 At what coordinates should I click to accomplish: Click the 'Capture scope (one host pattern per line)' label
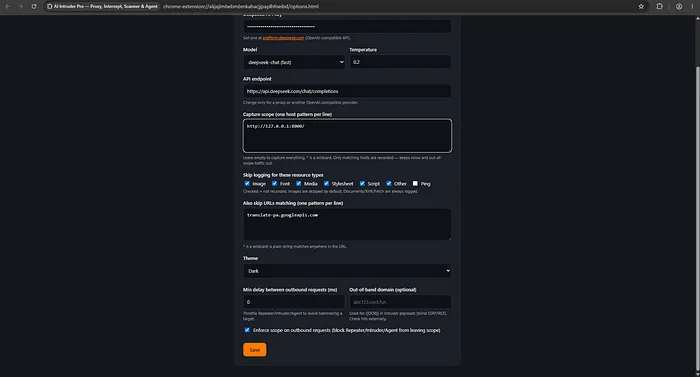coord(287,114)
